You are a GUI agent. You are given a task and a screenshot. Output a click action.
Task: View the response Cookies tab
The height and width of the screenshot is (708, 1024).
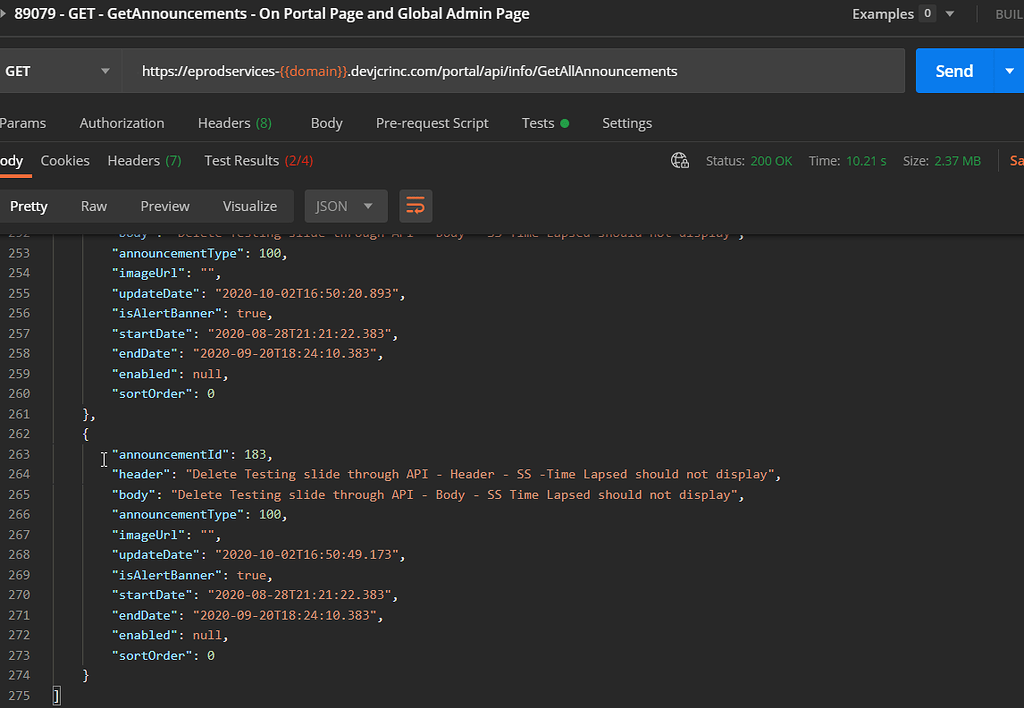click(x=64, y=159)
